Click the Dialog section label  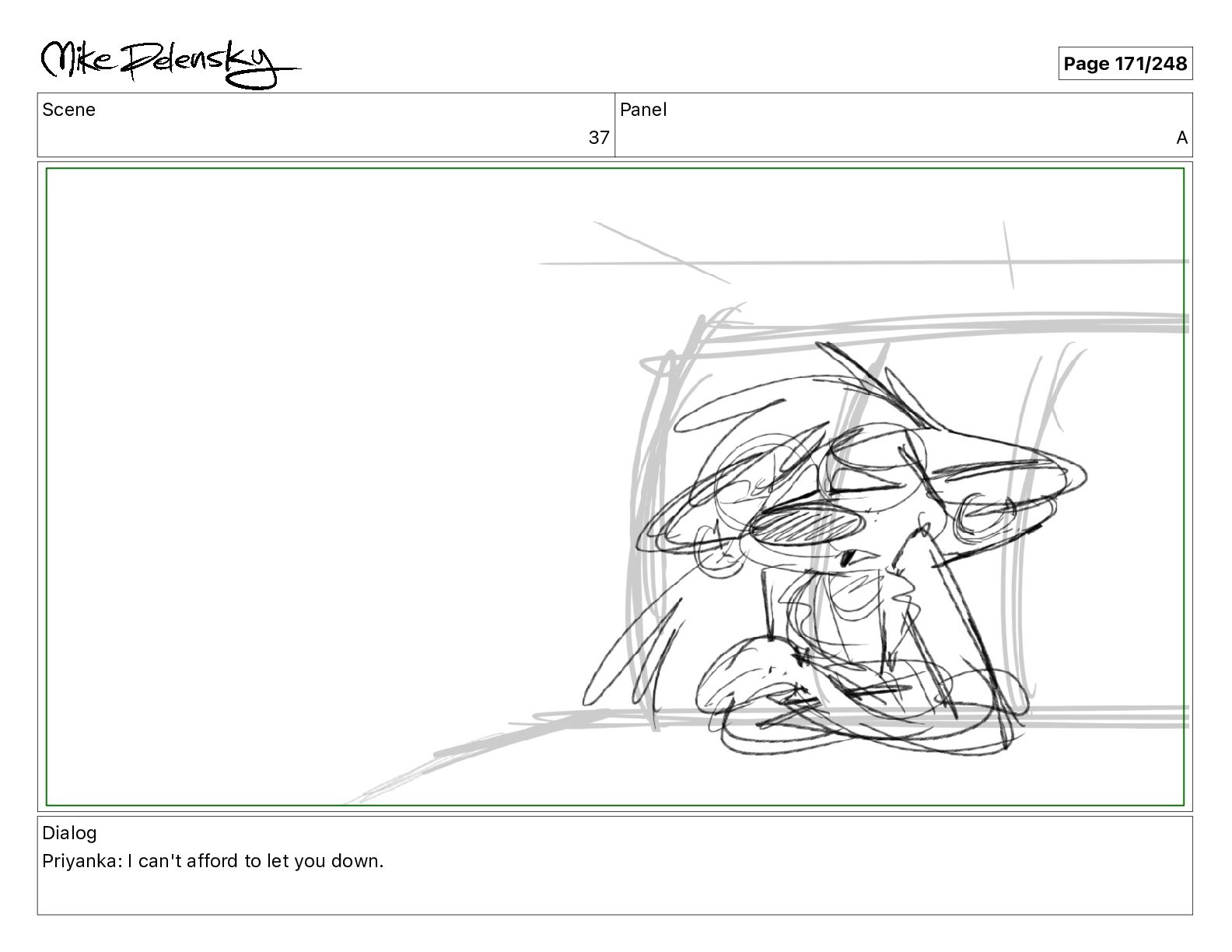(x=69, y=833)
